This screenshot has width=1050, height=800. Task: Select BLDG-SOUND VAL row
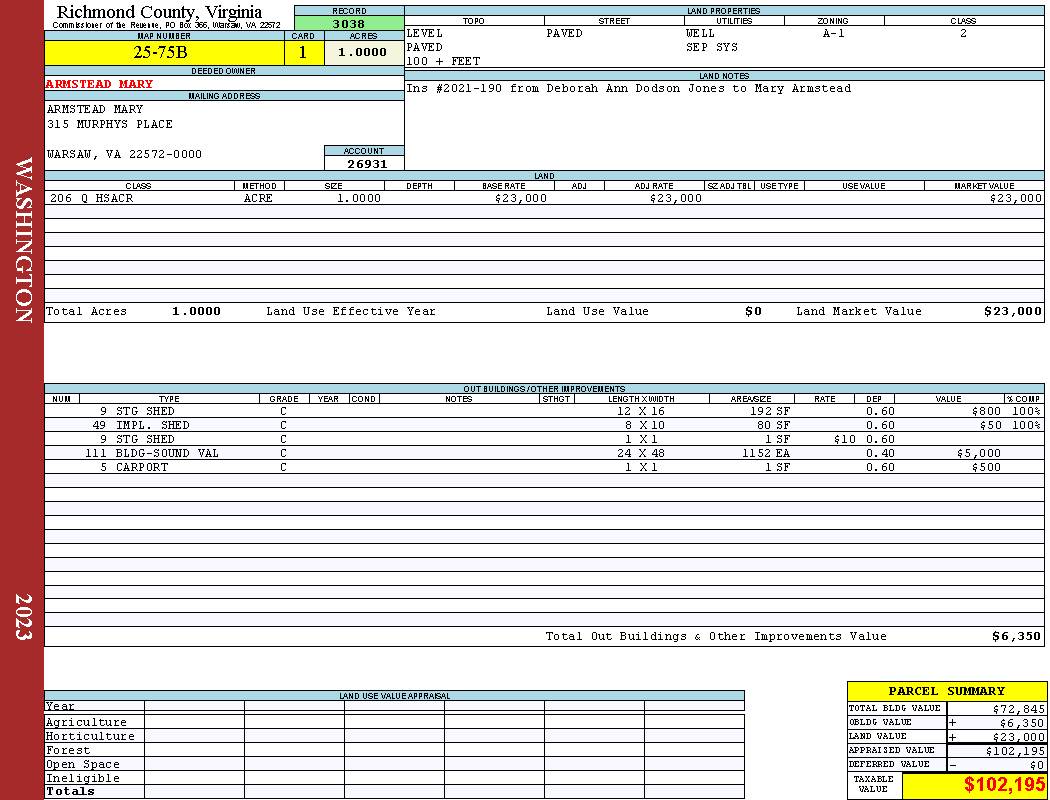tap(544, 453)
